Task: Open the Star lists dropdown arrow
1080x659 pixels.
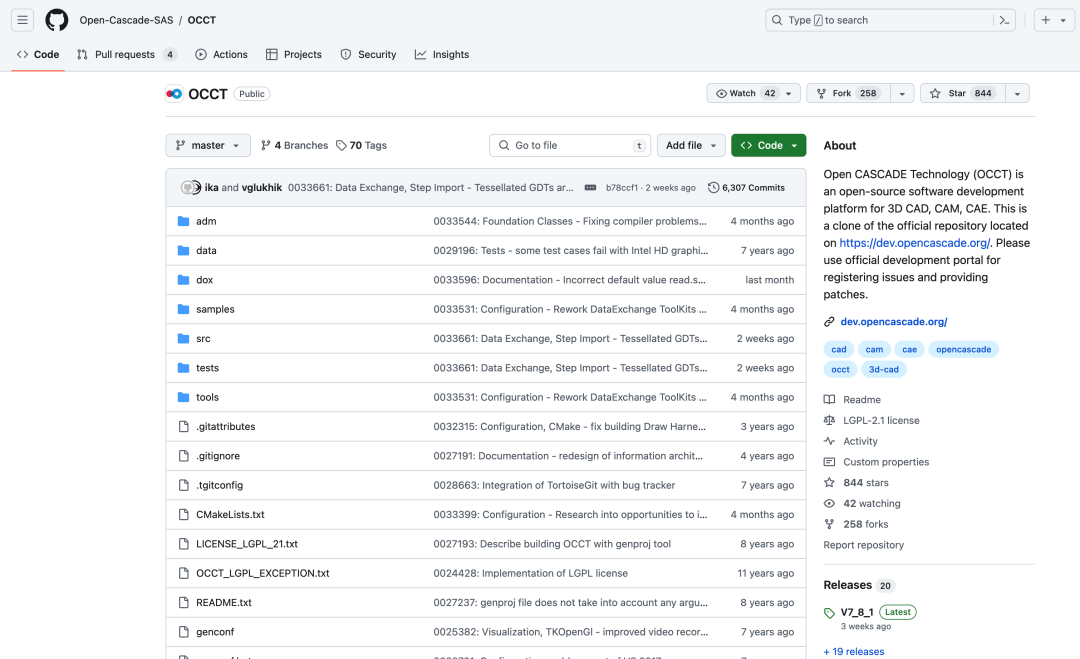Action: 1017,93
